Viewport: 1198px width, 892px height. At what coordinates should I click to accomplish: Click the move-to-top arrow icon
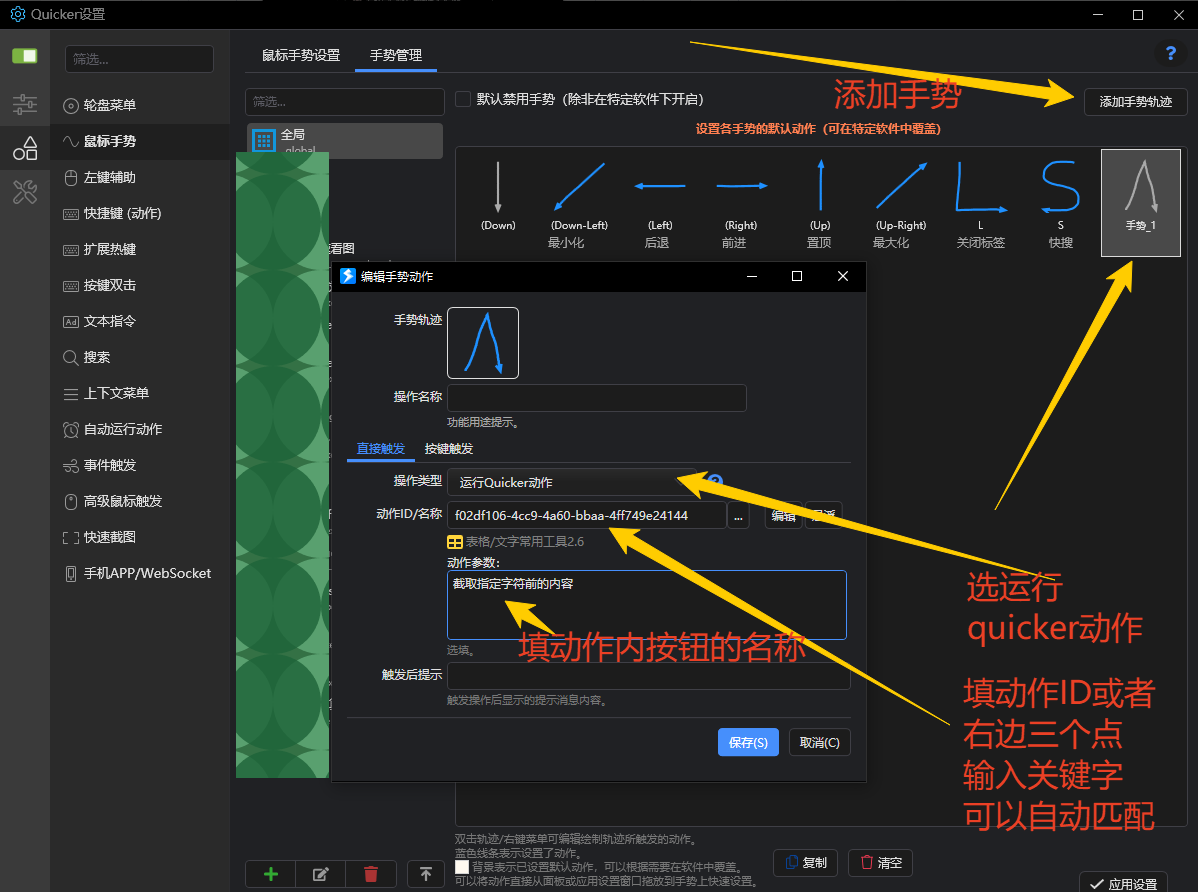point(426,874)
